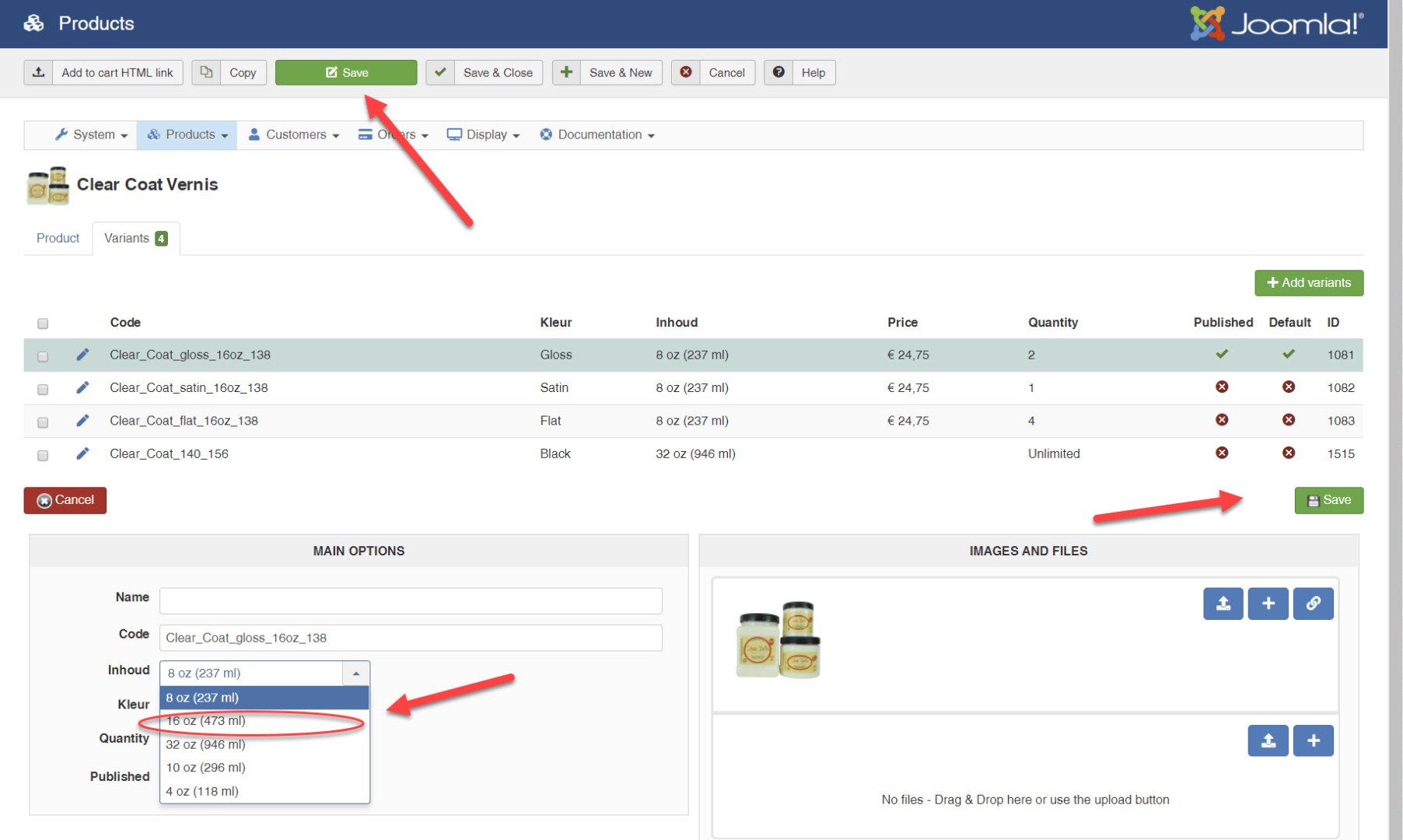Set variant ID 1082 as Default
This screenshot has width=1403, height=840.
pyautogui.click(x=1289, y=387)
